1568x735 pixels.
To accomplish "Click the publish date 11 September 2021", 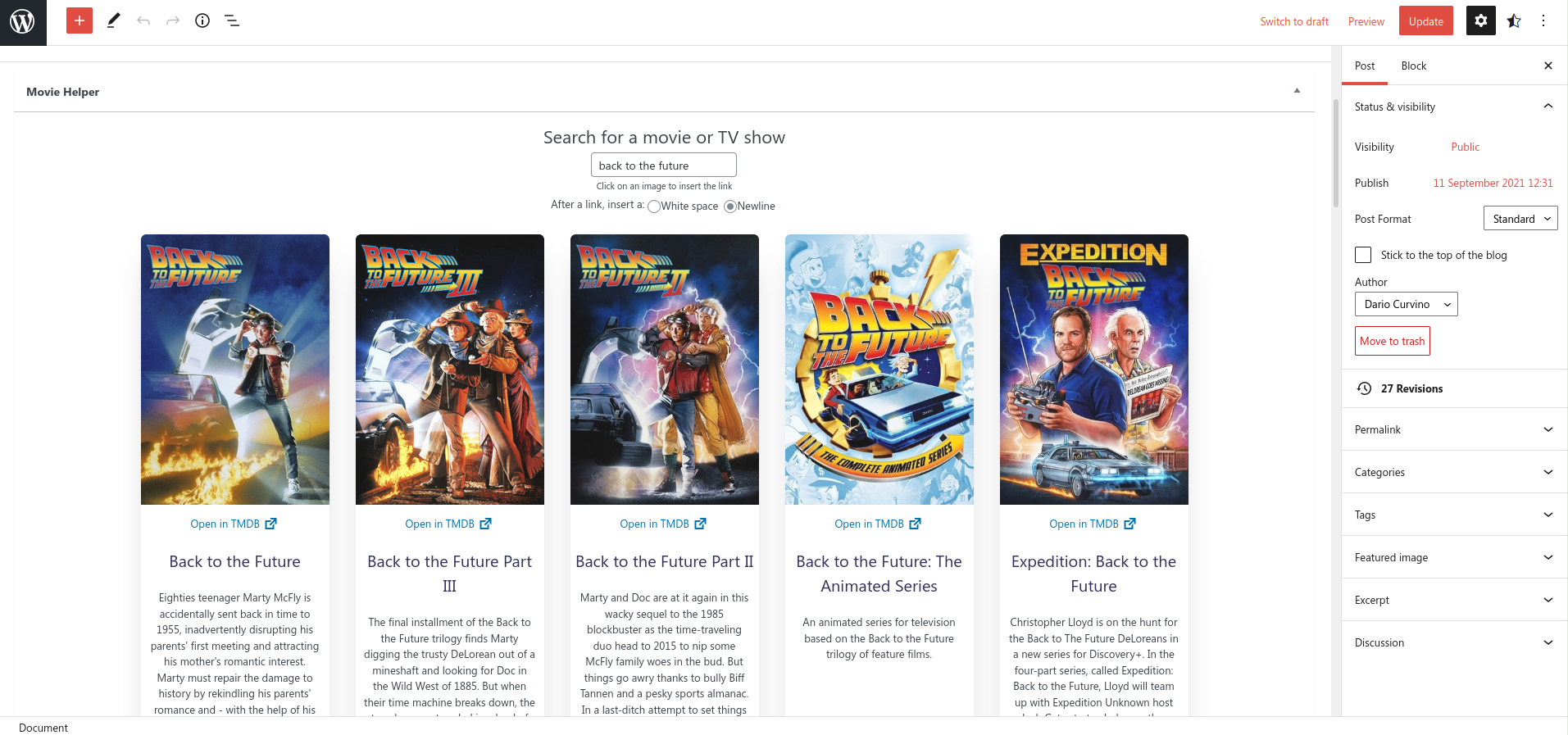I will [x=1493, y=183].
